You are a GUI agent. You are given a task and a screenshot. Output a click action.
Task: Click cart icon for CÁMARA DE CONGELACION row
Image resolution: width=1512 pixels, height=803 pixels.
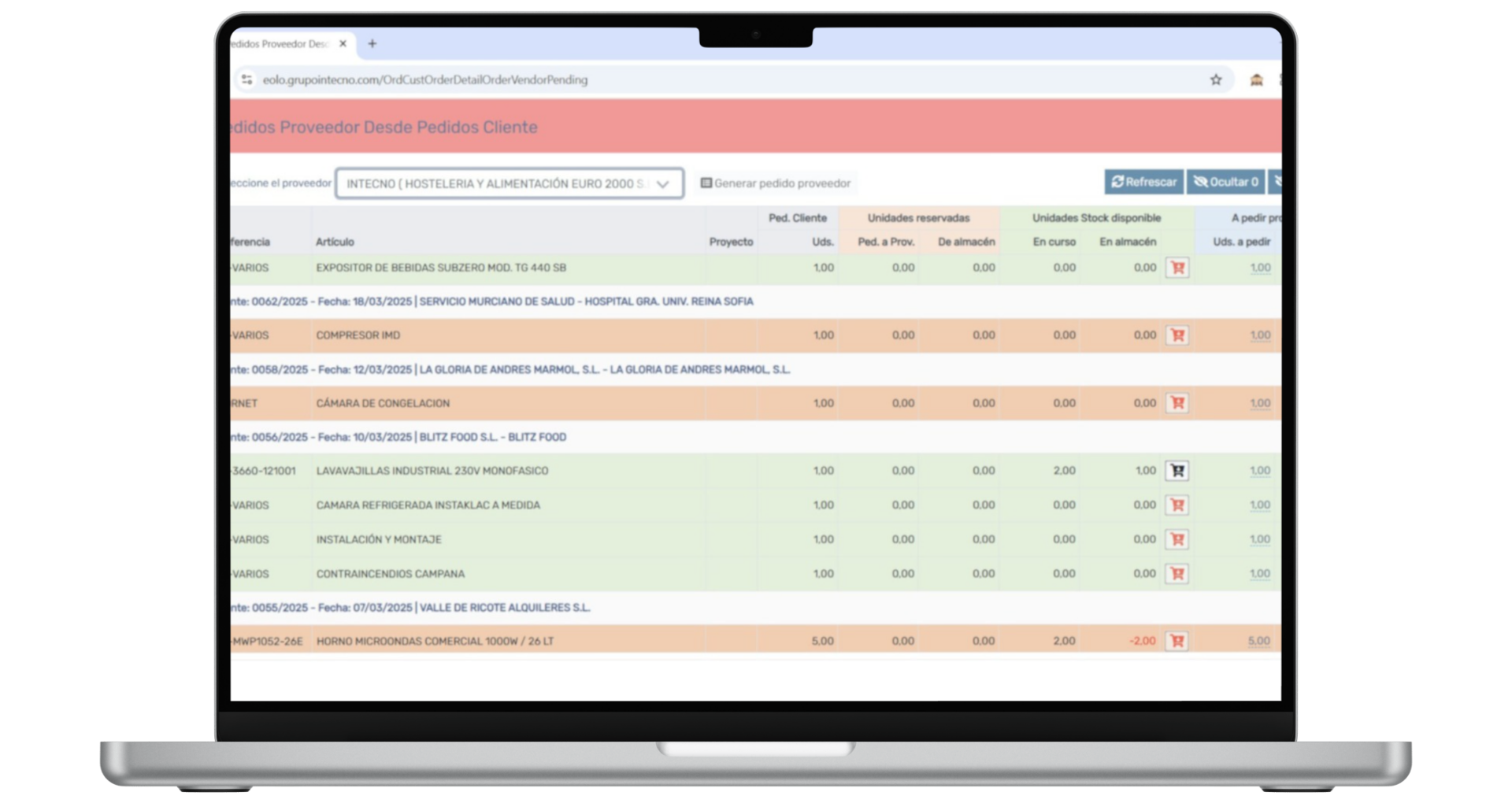(x=1177, y=403)
